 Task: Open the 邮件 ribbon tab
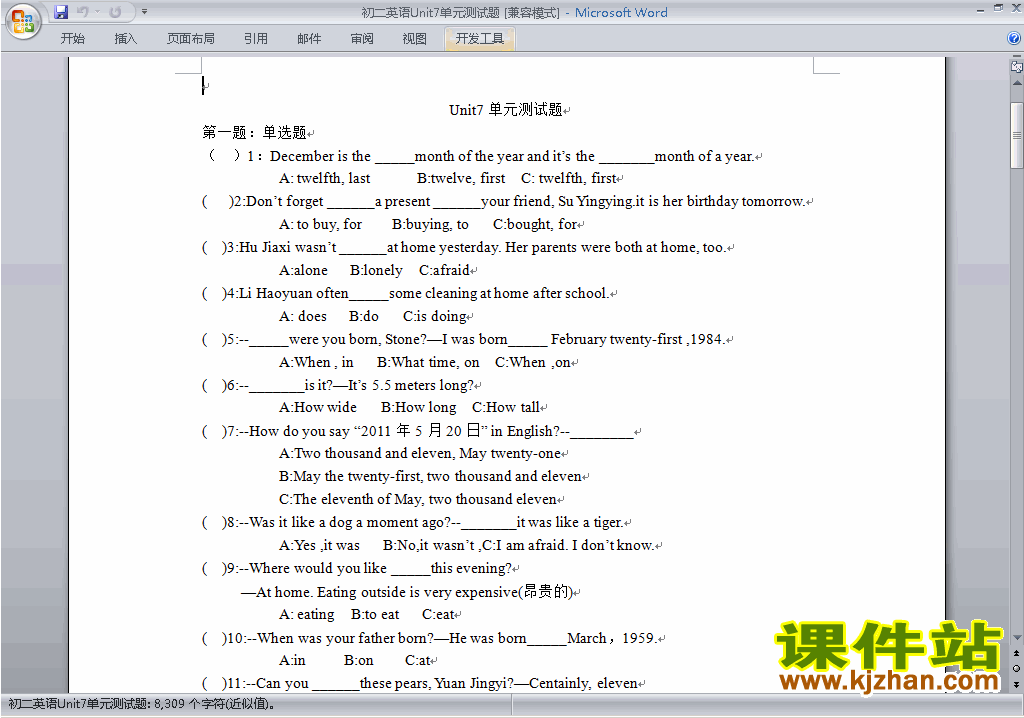[x=309, y=39]
